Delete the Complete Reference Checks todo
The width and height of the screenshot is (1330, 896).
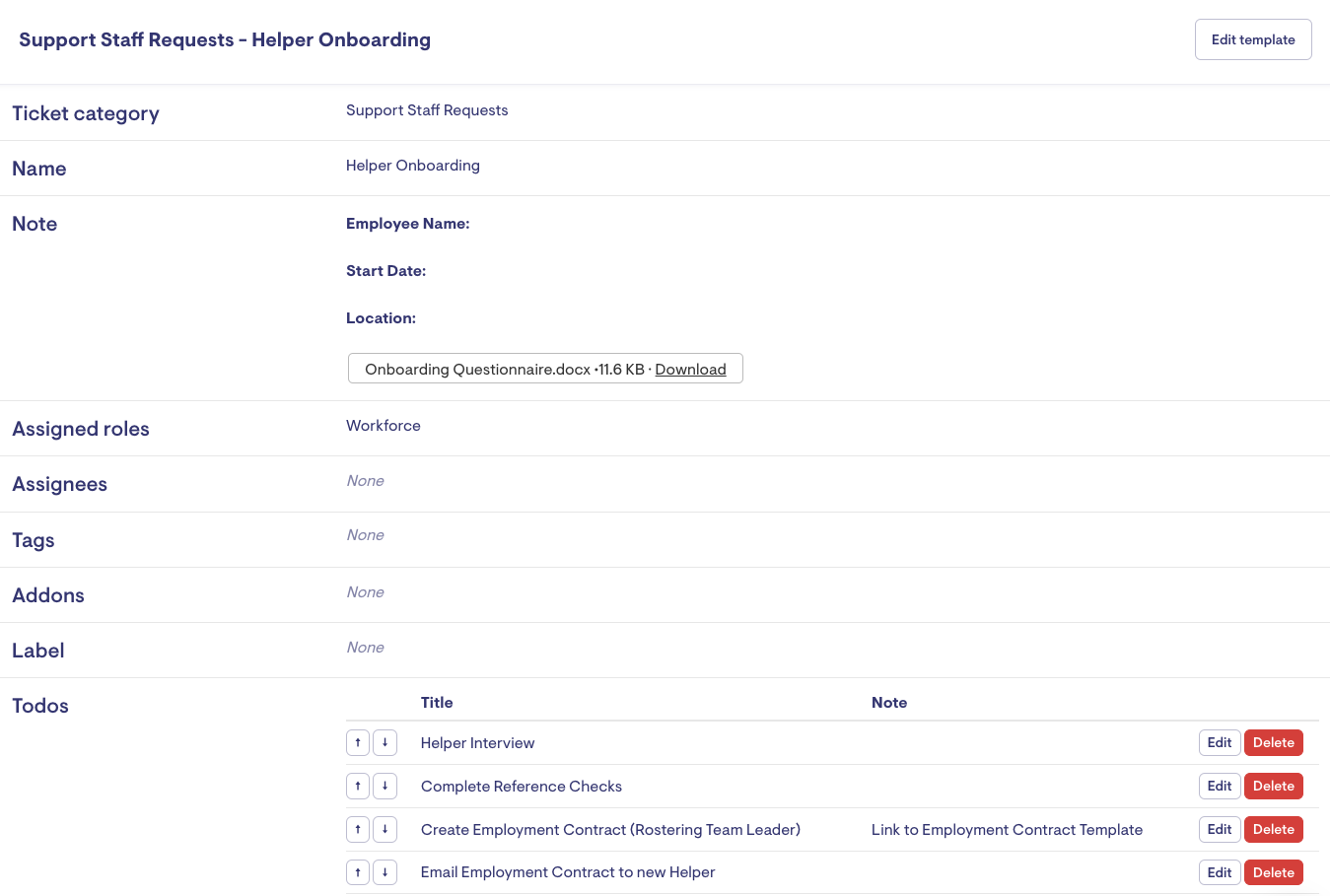click(1273, 786)
